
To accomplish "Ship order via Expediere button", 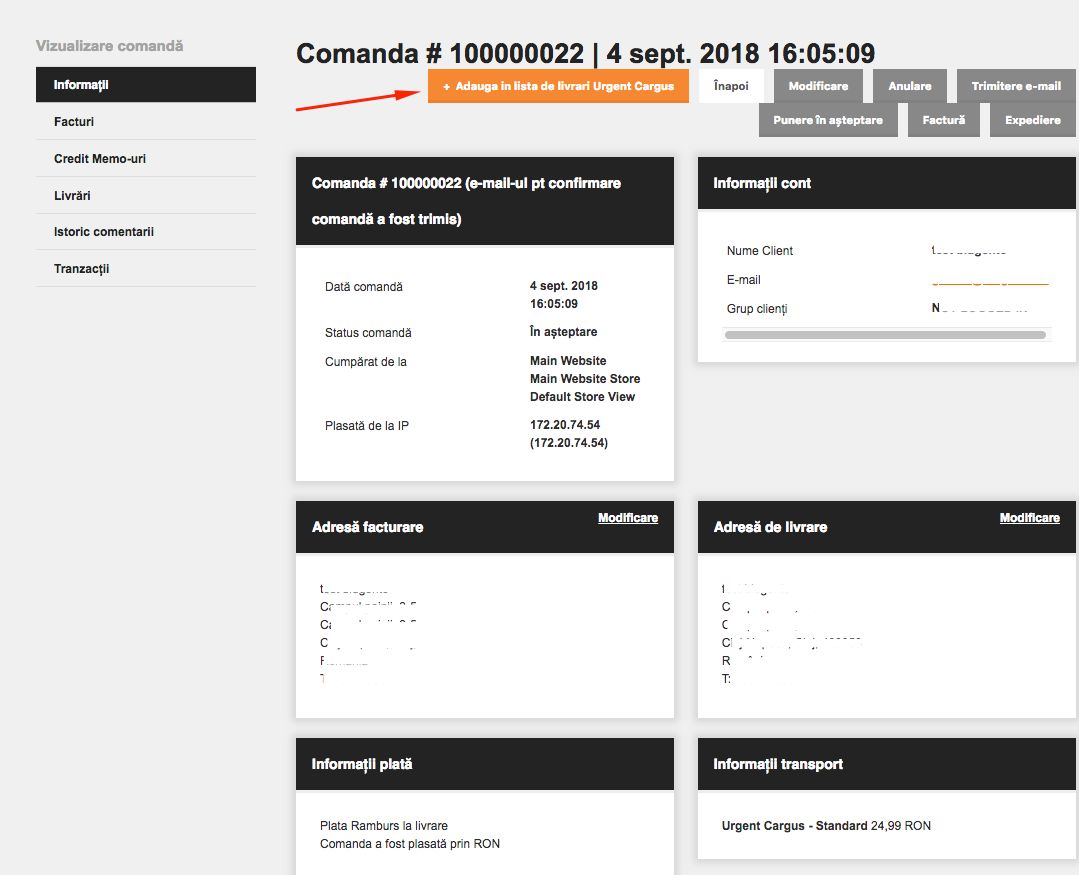I will 1032,120.
